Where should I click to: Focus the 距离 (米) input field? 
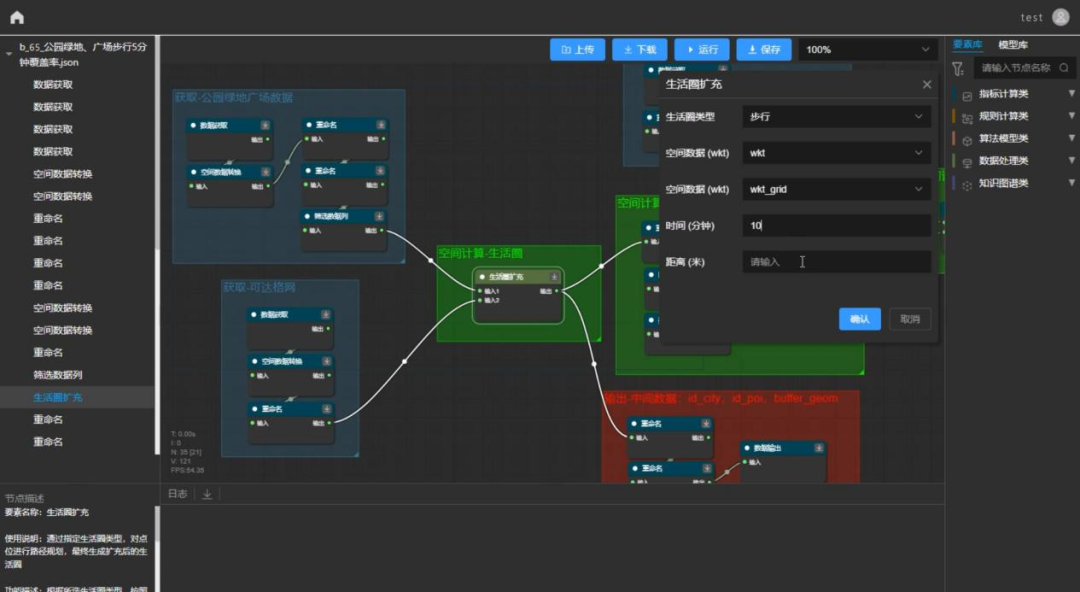[836, 262]
